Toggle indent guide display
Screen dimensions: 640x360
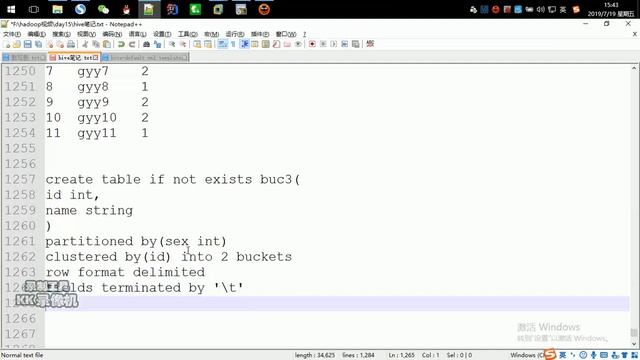coord(244,44)
